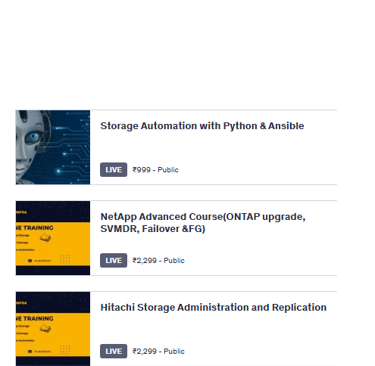Select ₹2,299 - Public price under Hitachi course
375x366 pixels.
(158, 351)
